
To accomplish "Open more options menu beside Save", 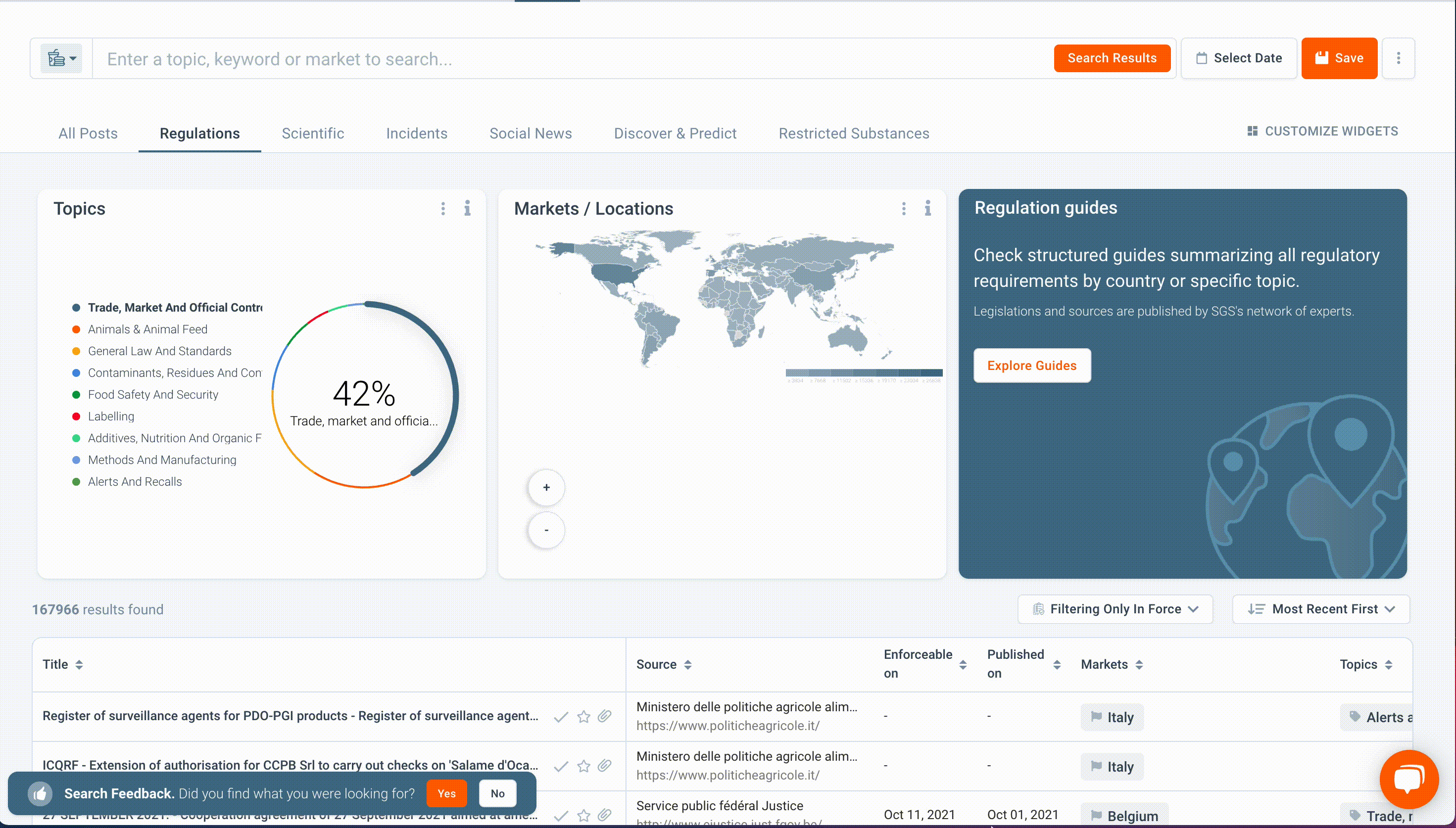I will click(x=1398, y=58).
